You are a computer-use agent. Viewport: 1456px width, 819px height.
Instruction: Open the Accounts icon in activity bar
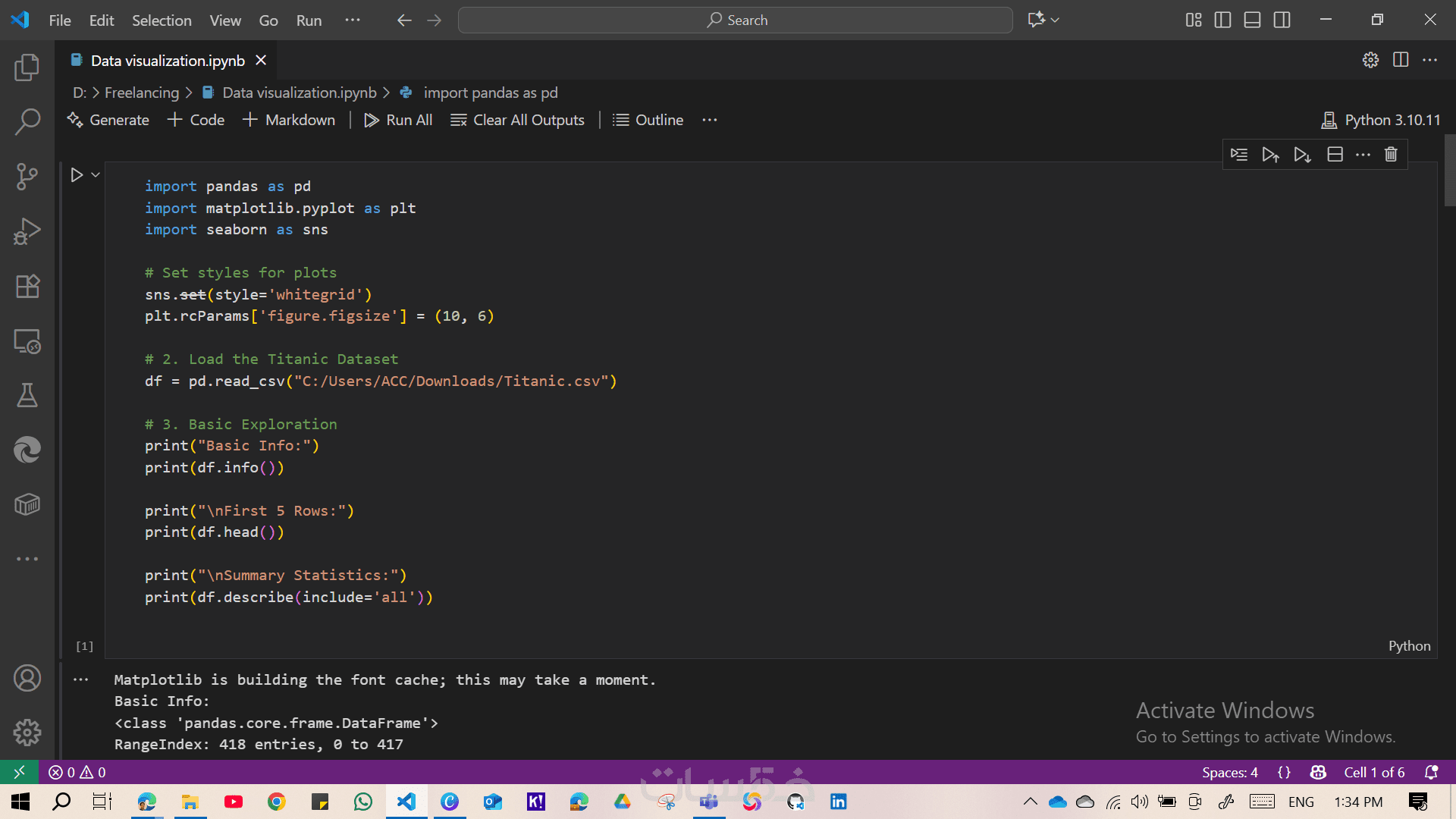(x=27, y=678)
